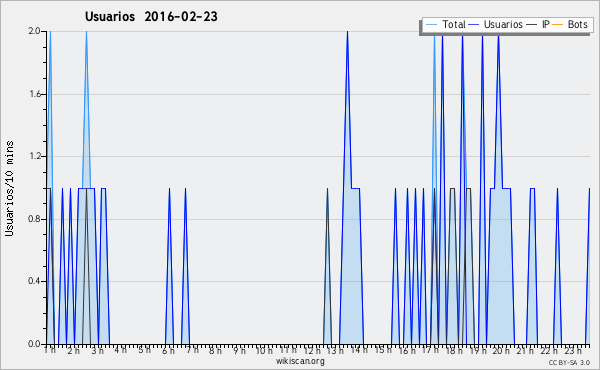Viewport: 600px width, 370px height.
Task: Click the y-axis value '0.8'
Action: (x=34, y=219)
